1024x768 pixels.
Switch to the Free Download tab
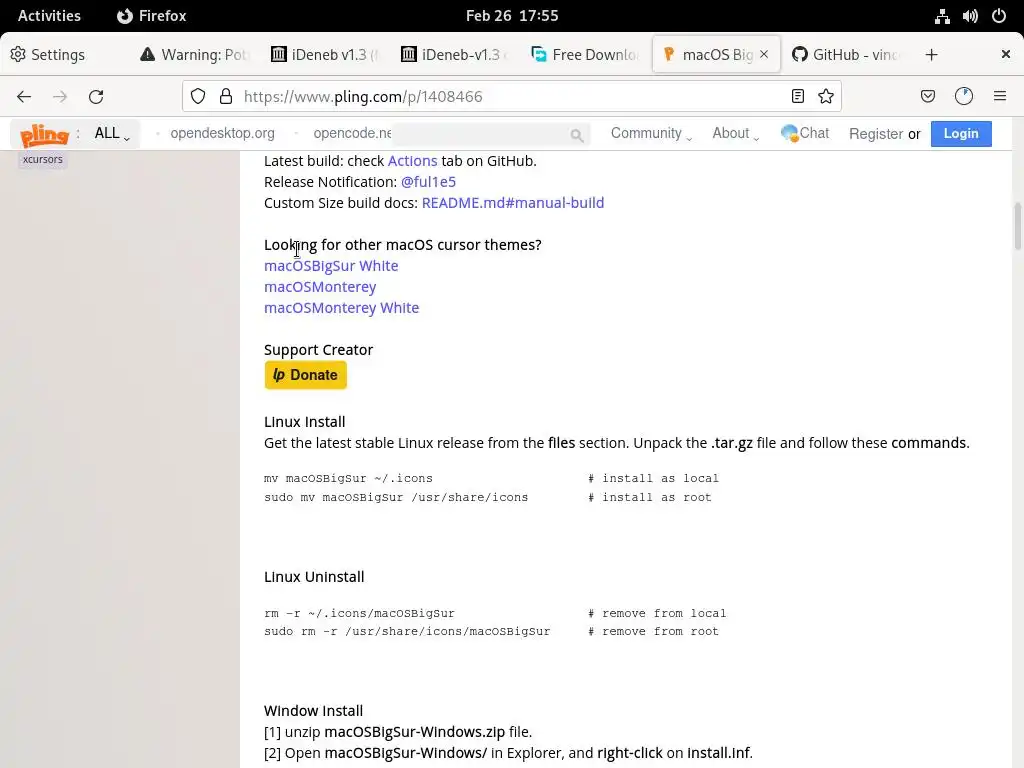click(584, 55)
